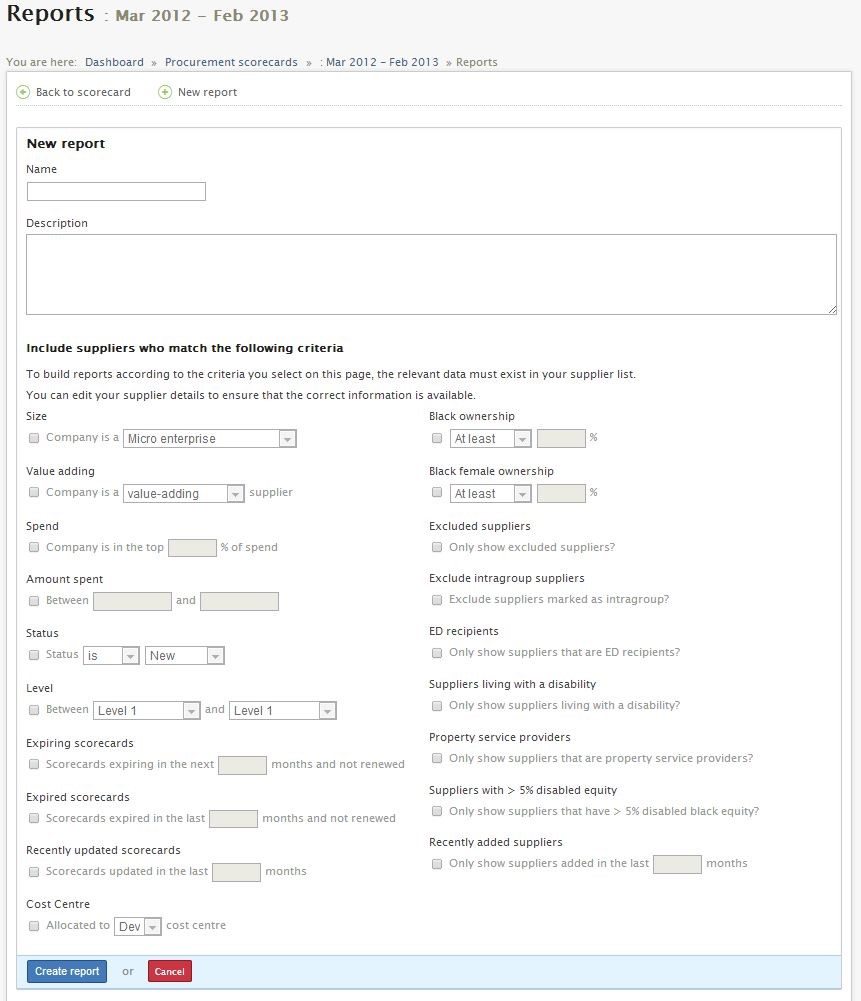Screen dimensions: 861x1001
Task: Open Procurement scorecards breadcrumb link
Action: click(231, 62)
